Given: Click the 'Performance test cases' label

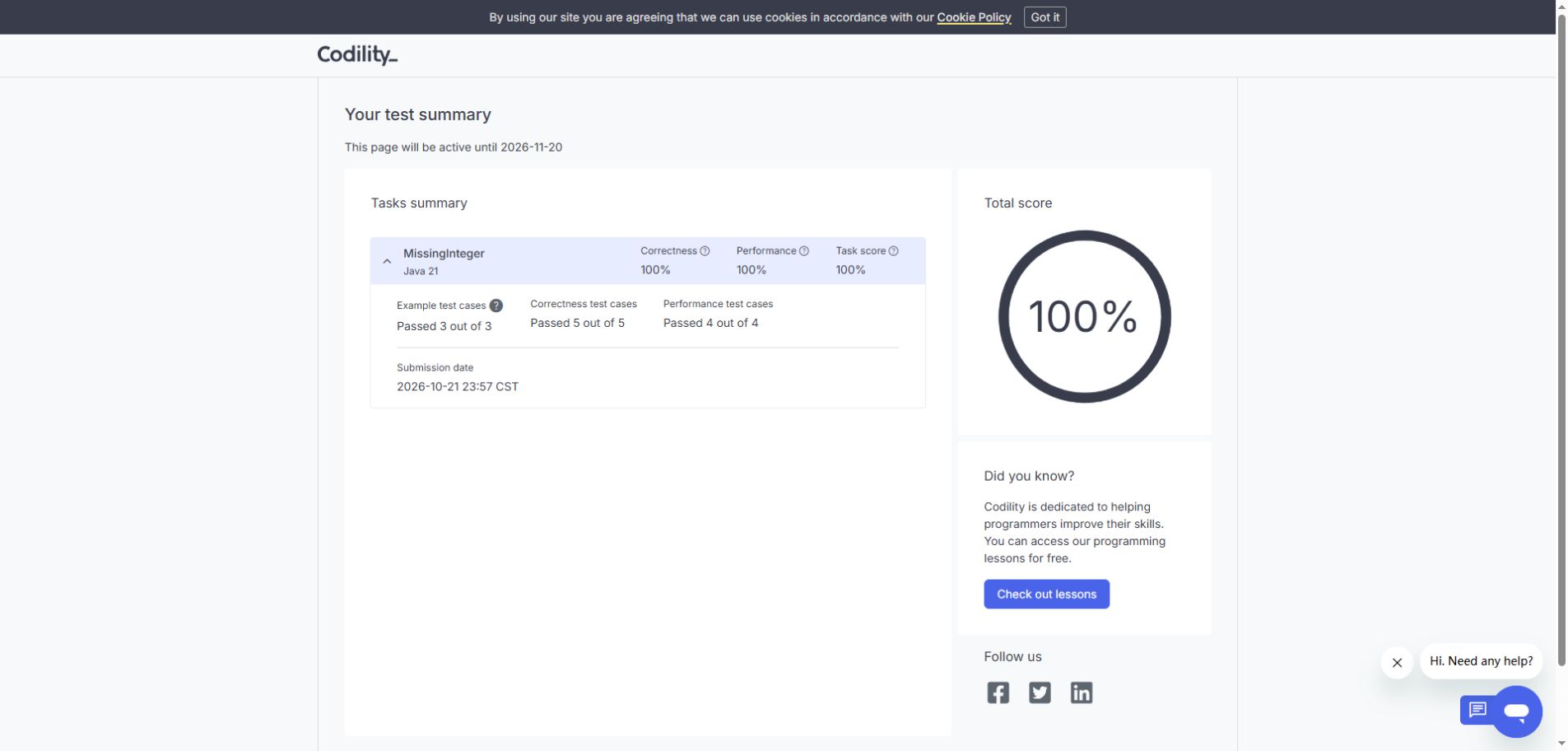Looking at the screenshot, I should coord(718,304).
